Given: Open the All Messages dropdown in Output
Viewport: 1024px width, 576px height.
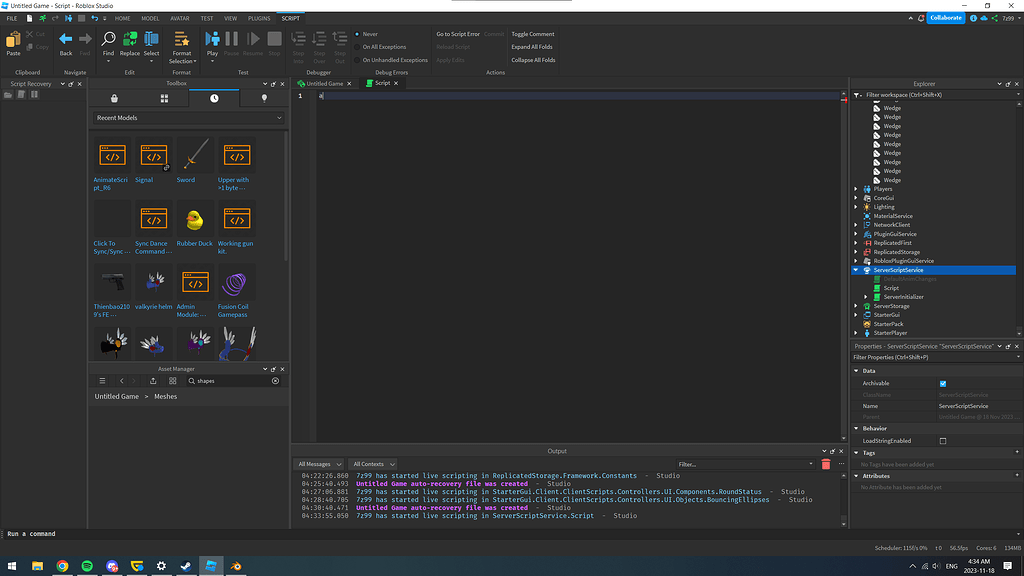Looking at the screenshot, I should point(318,463).
